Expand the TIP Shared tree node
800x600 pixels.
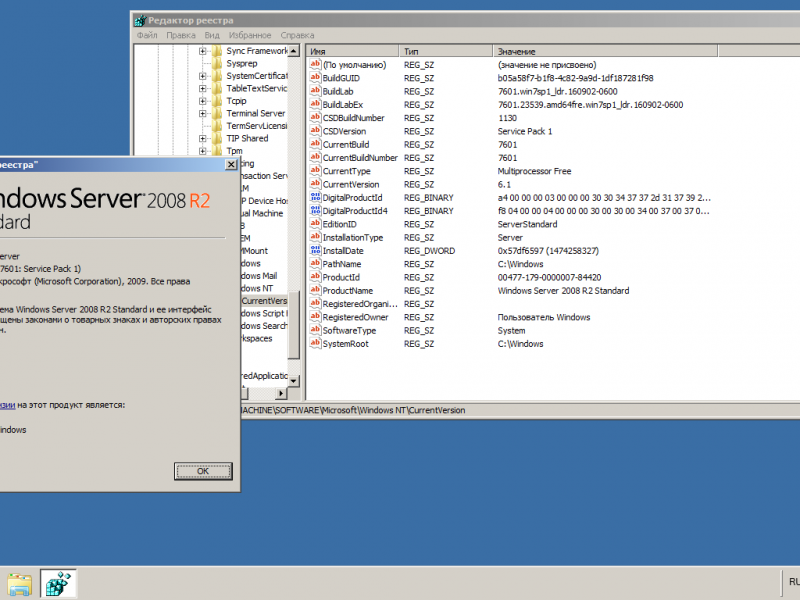pos(203,138)
